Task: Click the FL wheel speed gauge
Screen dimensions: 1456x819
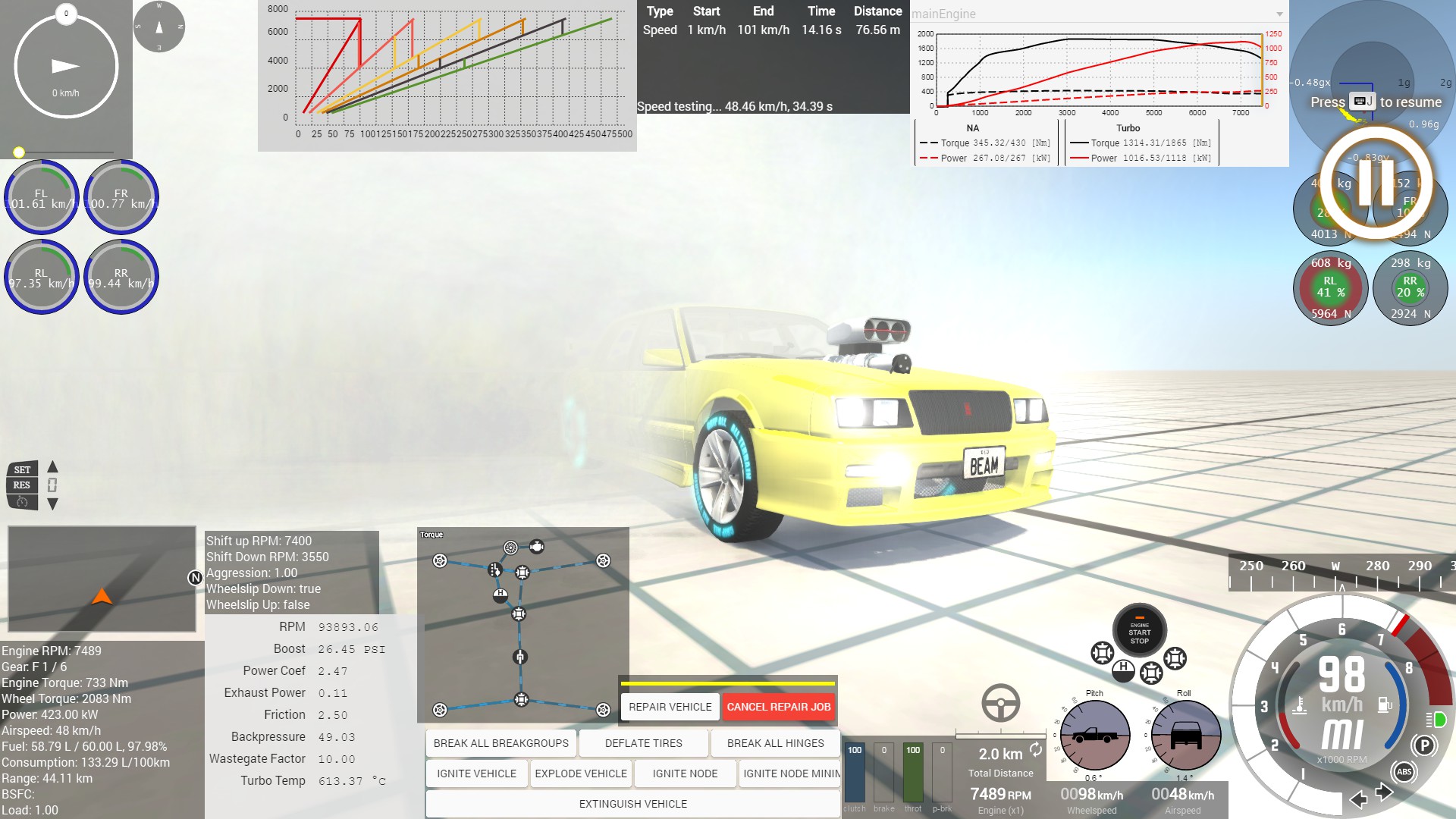Action: pyautogui.click(x=42, y=197)
